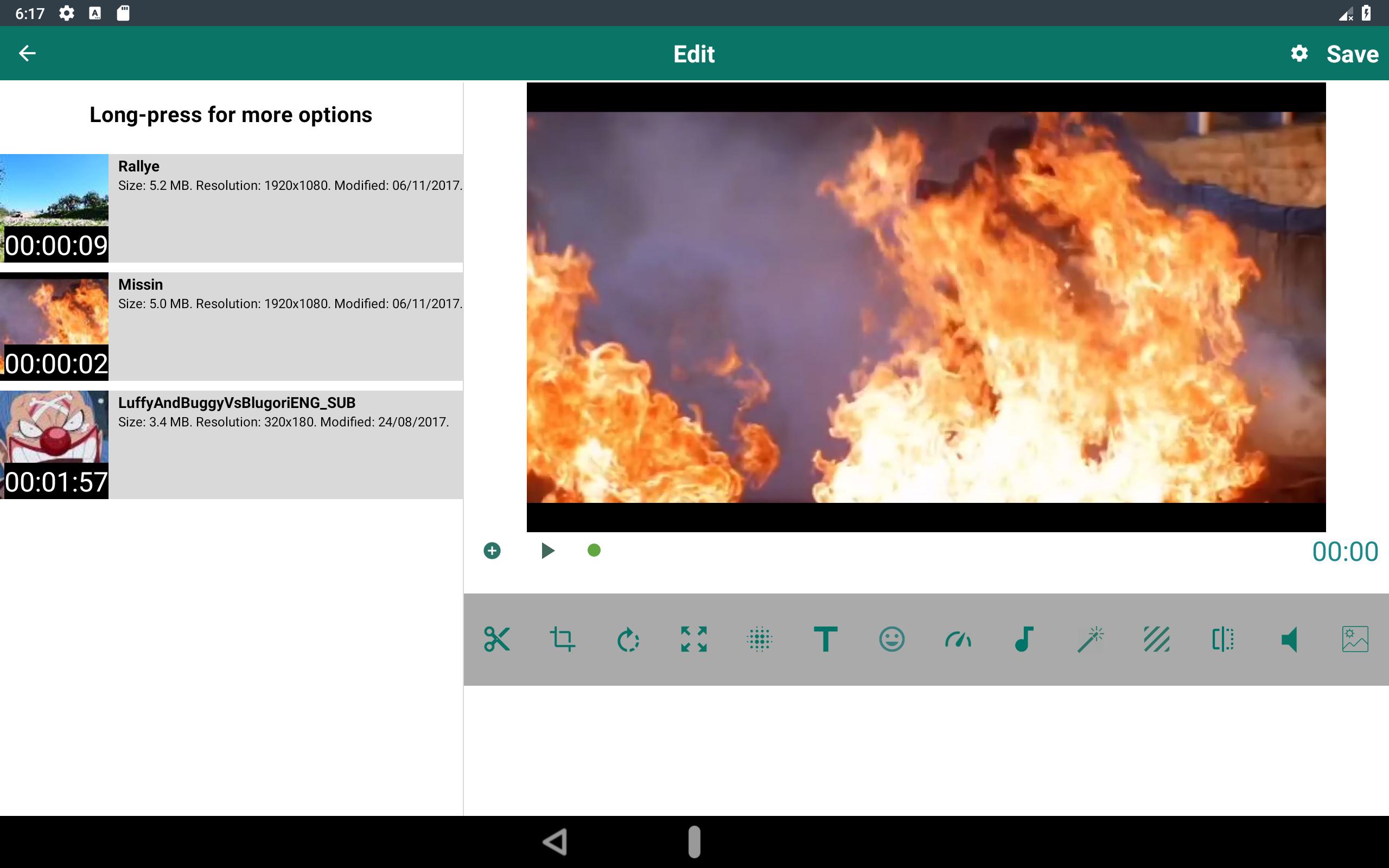Open the Text overlay tool
Screen dimensions: 1389x868
[x=825, y=639]
